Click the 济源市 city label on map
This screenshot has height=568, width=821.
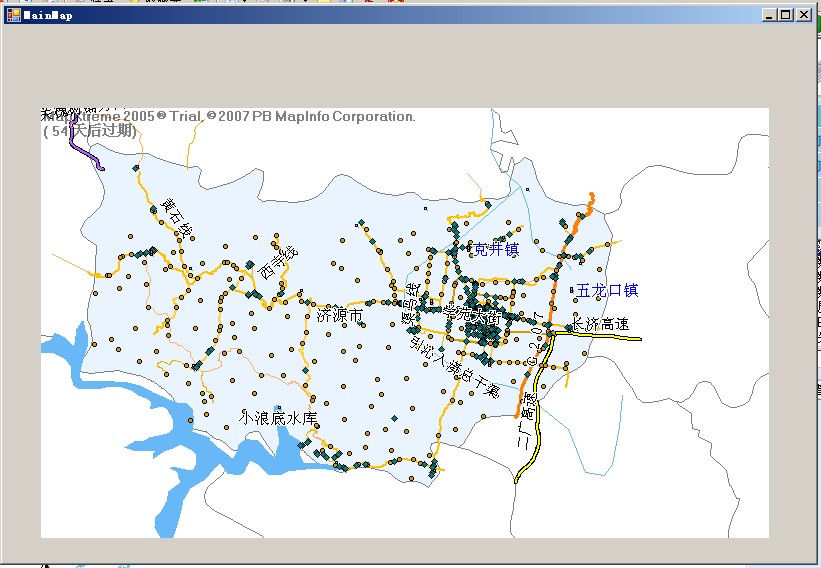[338, 315]
